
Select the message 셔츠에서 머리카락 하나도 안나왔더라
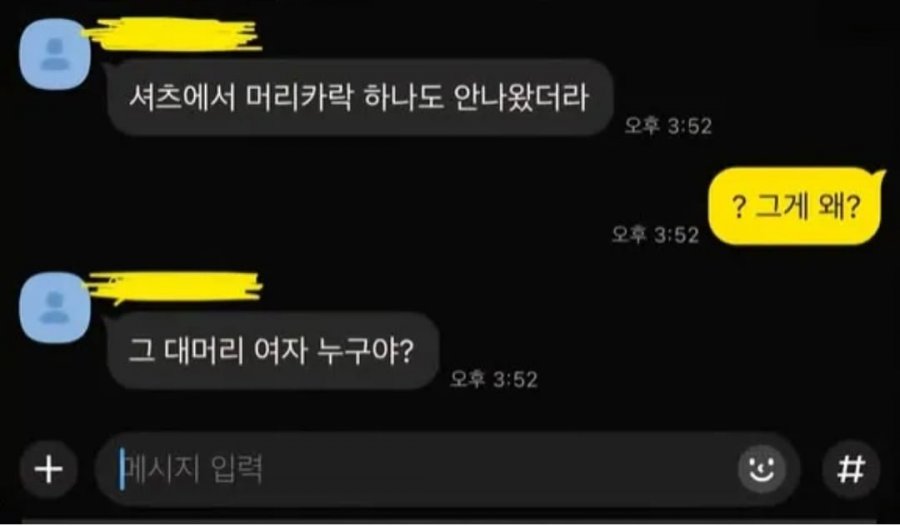click(360, 98)
